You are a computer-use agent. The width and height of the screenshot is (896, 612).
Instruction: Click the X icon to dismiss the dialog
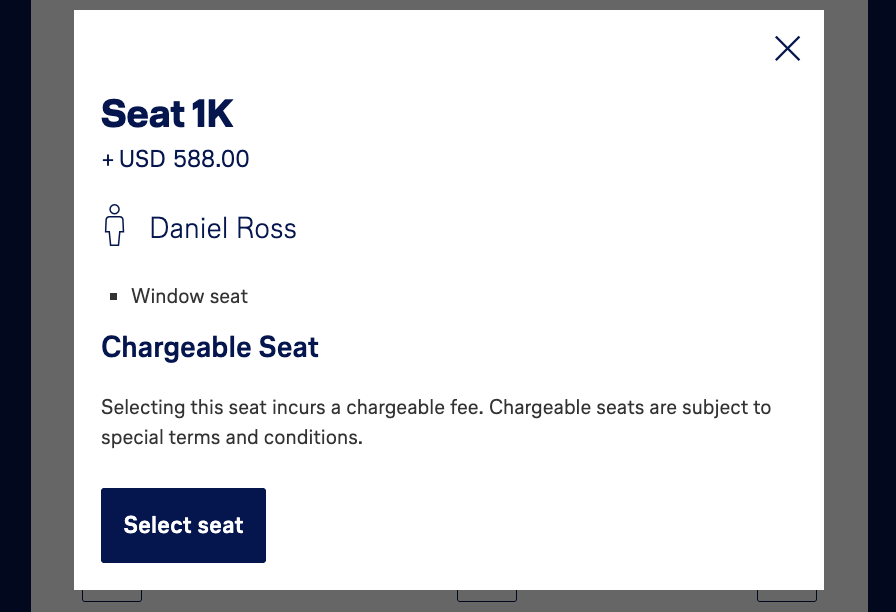coord(787,48)
